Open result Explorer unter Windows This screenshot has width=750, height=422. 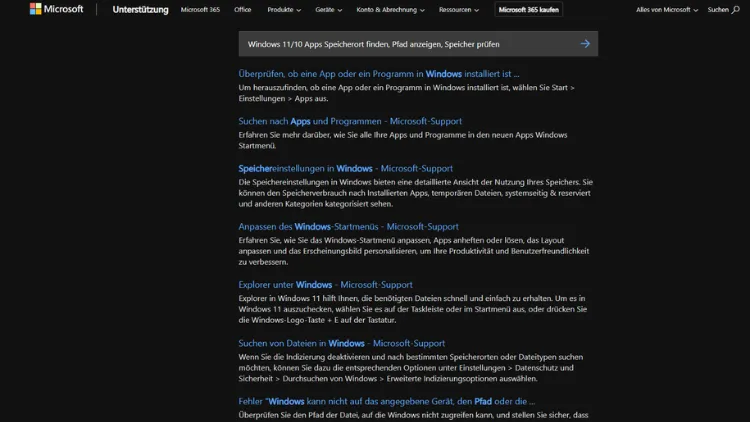pyautogui.click(x=325, y=285)
